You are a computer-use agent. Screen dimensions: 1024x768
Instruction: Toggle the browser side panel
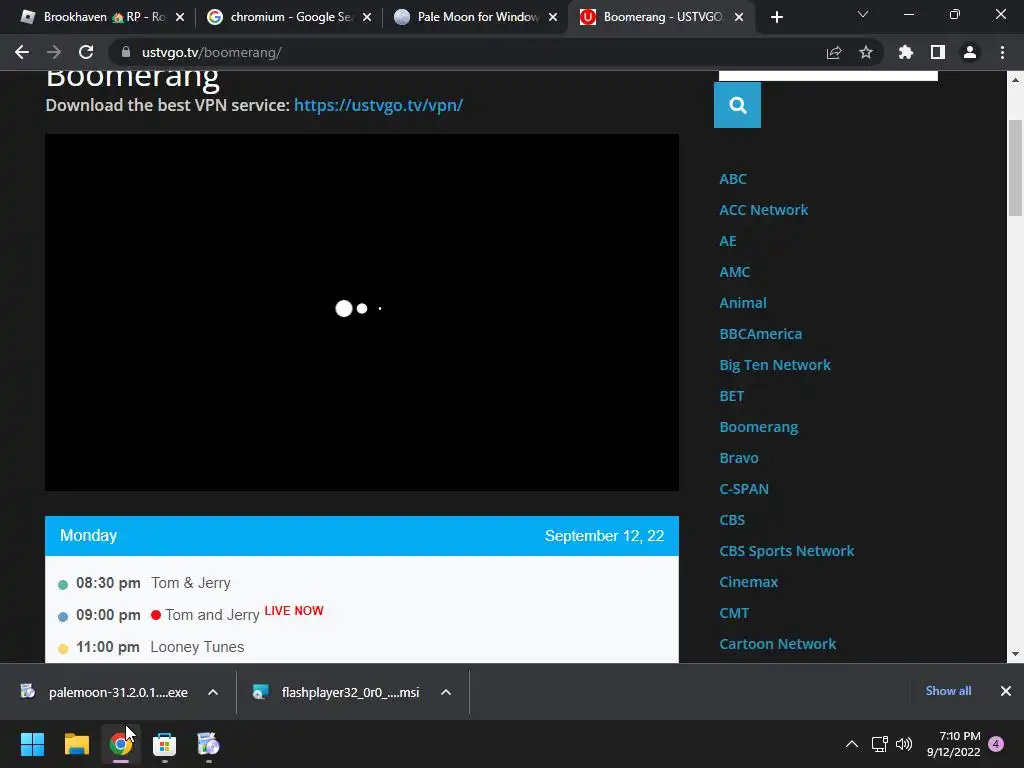pyautogui.click(x=938, y=52)
